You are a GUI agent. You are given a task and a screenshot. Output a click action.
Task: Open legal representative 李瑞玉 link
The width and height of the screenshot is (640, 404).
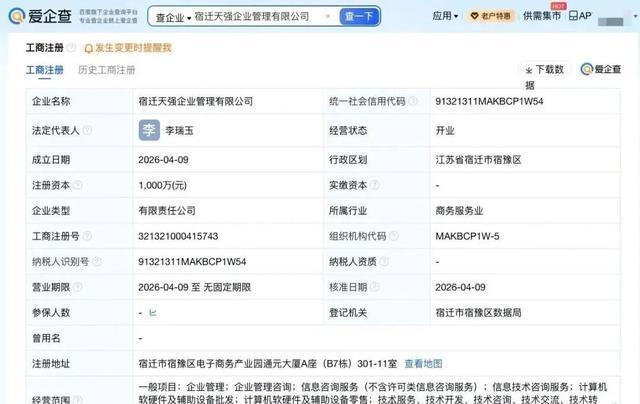point(179,131)
